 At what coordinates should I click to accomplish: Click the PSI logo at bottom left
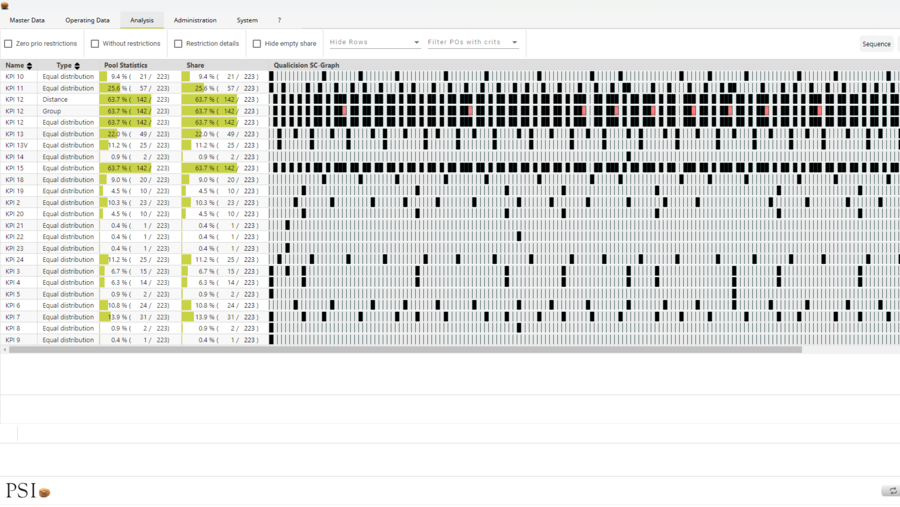pos(27,490)
